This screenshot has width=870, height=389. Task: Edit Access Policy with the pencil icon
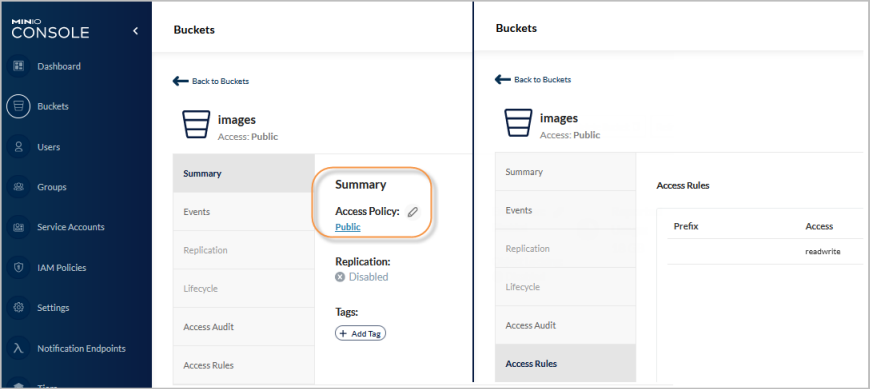pos(412,211)
